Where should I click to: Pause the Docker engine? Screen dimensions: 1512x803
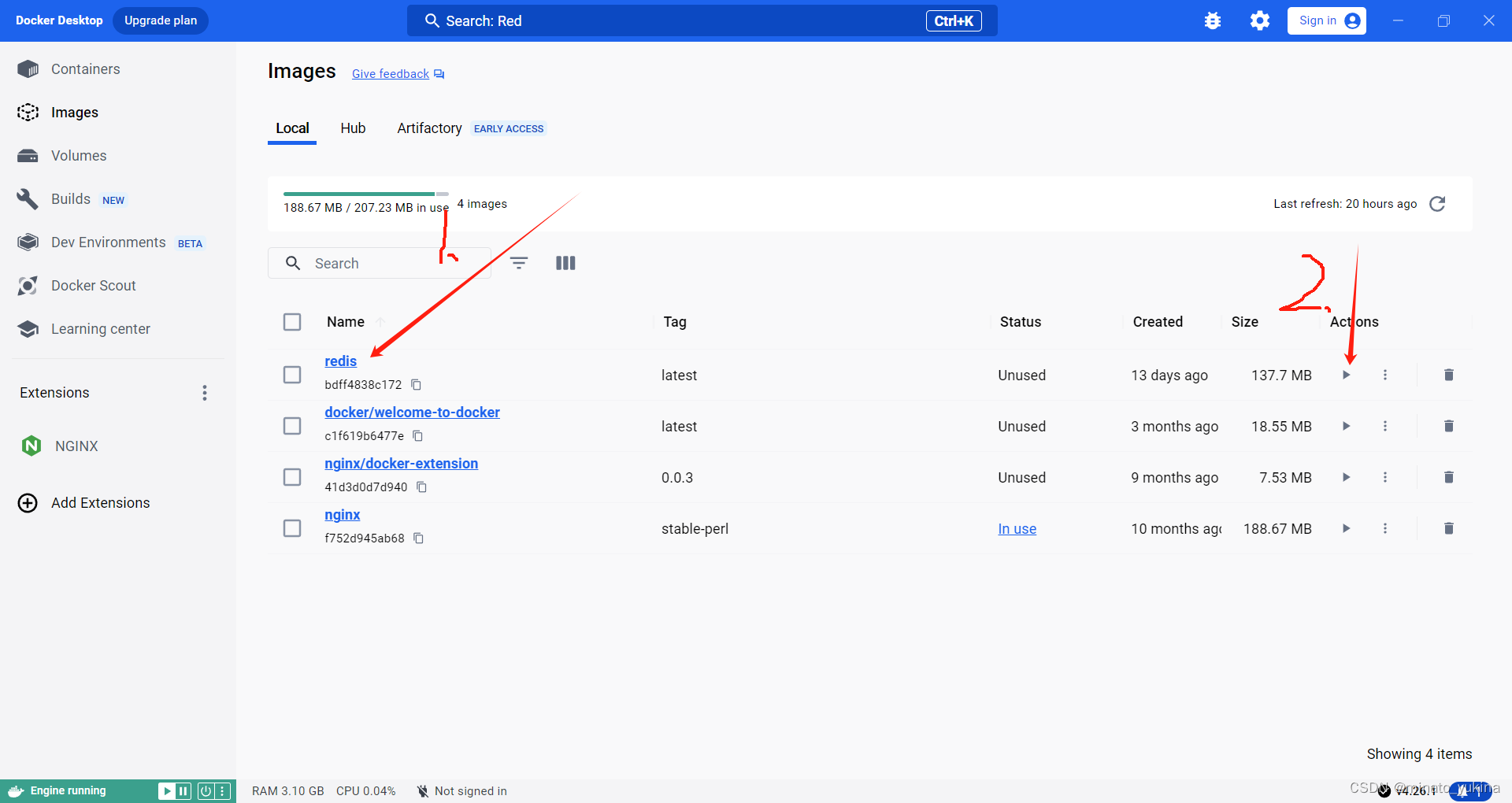pos(183,791)
